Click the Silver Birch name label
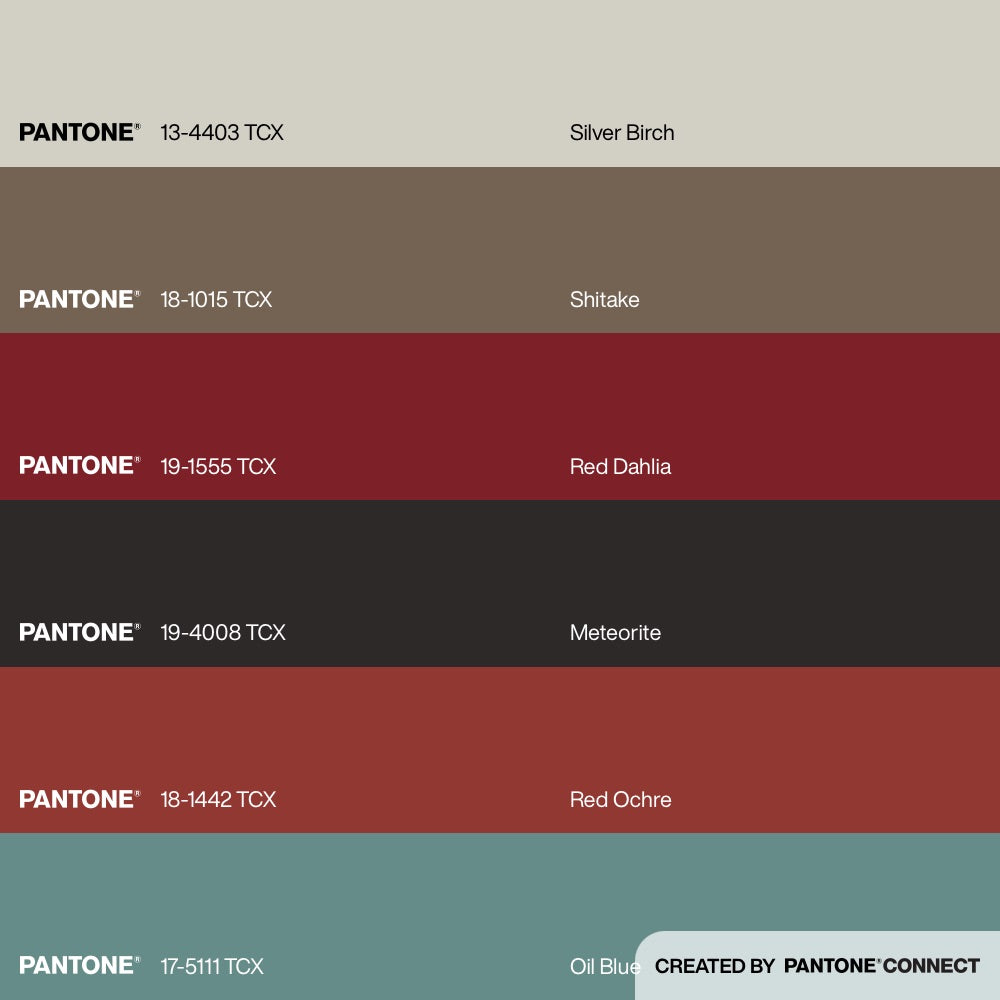 (622, 133)
